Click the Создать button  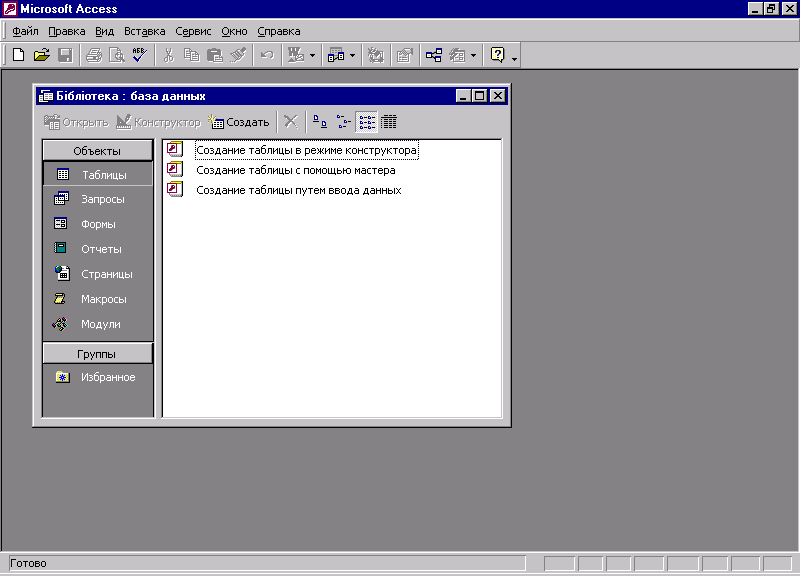pos(239,122)
